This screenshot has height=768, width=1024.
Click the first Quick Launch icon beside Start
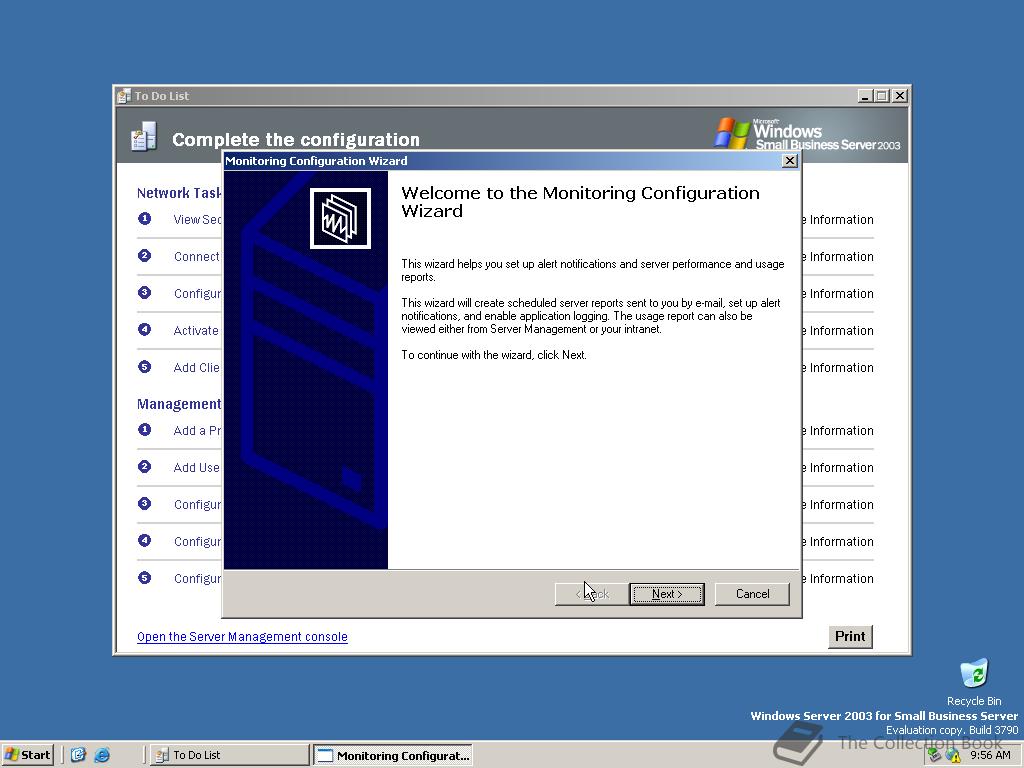(78, 755)
